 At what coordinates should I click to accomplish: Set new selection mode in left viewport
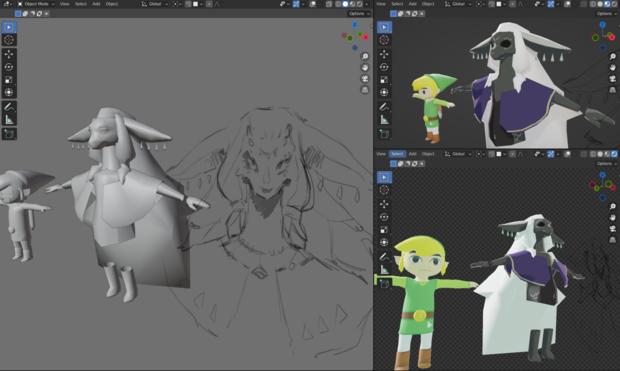(18, 13)
